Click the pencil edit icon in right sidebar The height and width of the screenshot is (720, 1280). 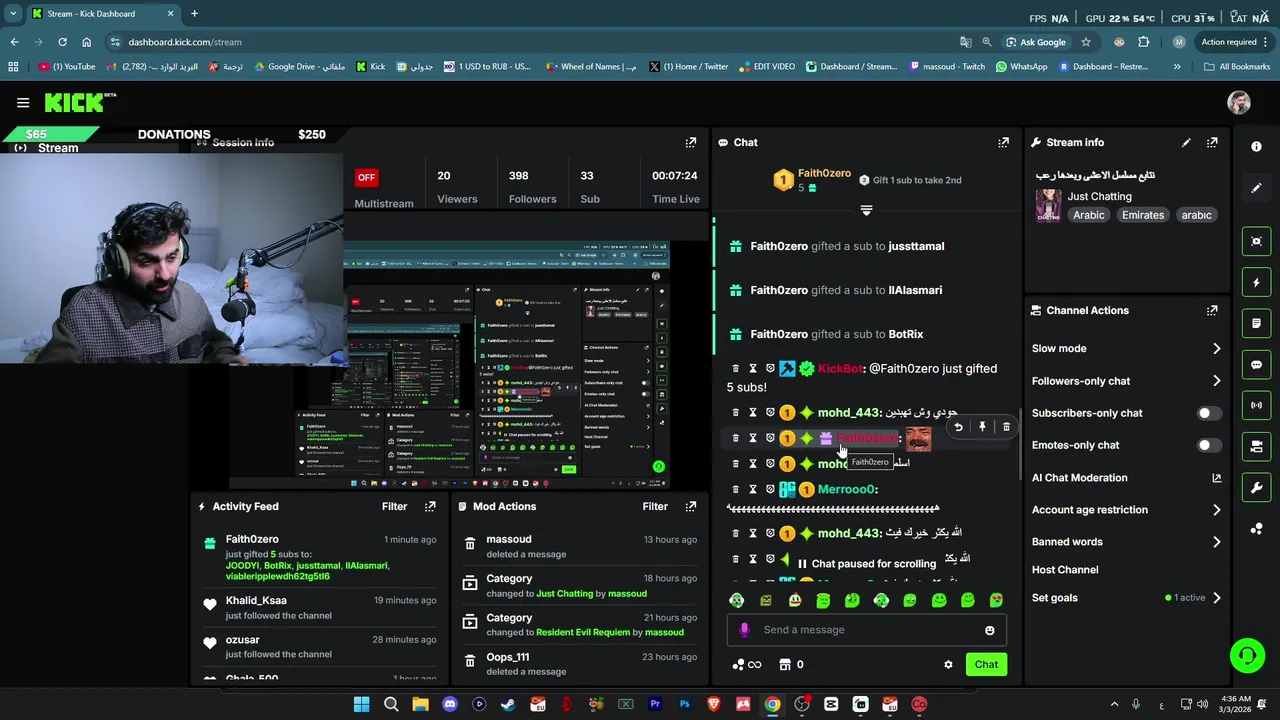click(1256, 187)
